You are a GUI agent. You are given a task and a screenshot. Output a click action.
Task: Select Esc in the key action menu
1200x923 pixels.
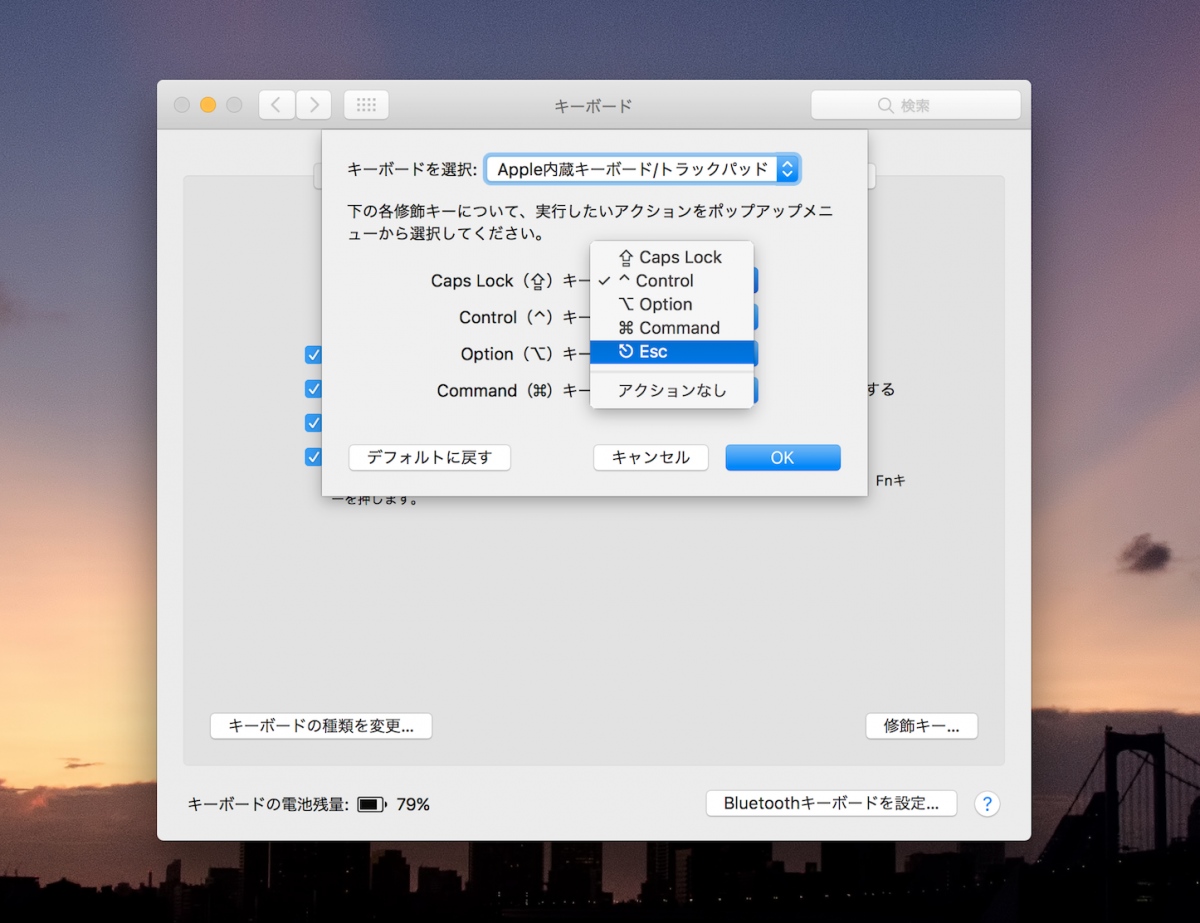(x=673, y=352)
